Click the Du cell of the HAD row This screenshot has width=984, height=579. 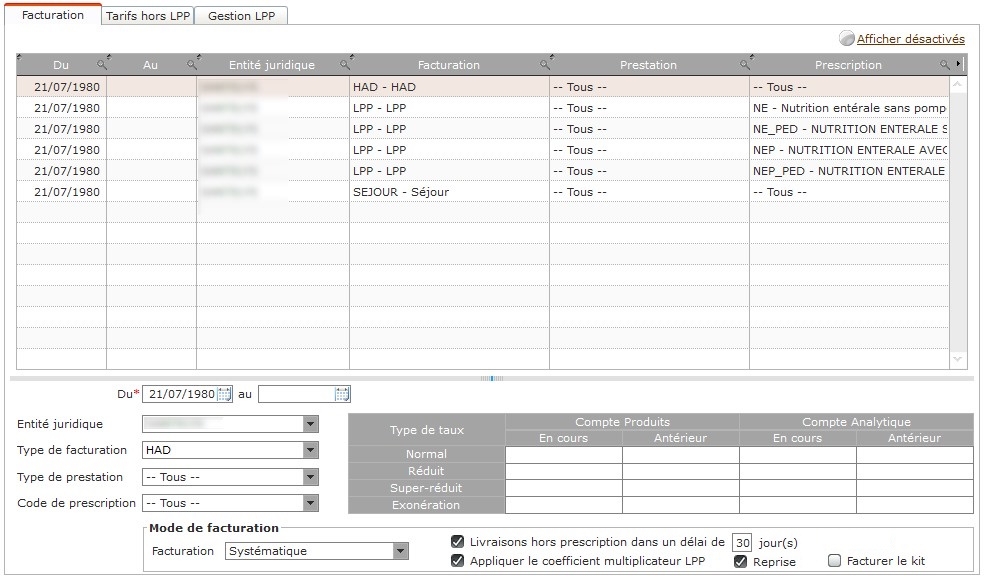(x=62, y=87)
